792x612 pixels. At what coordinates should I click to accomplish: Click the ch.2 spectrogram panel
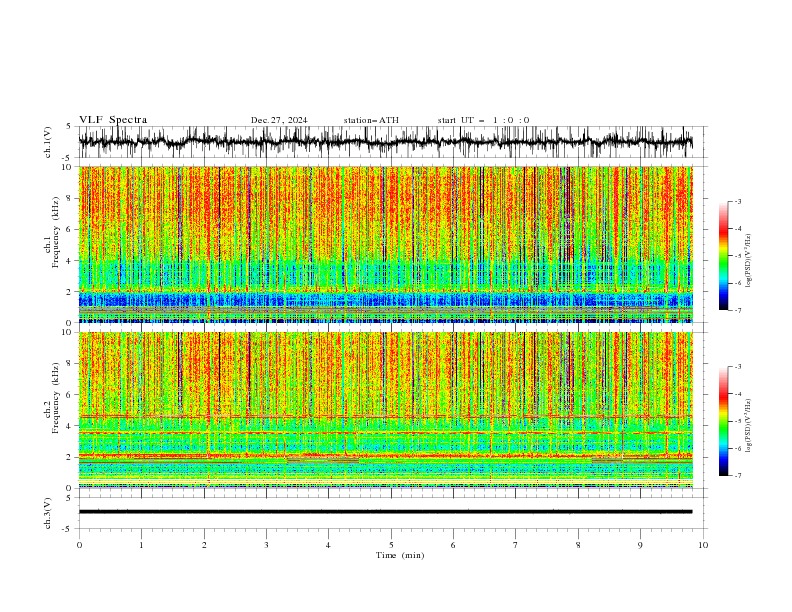pos(385,410)
